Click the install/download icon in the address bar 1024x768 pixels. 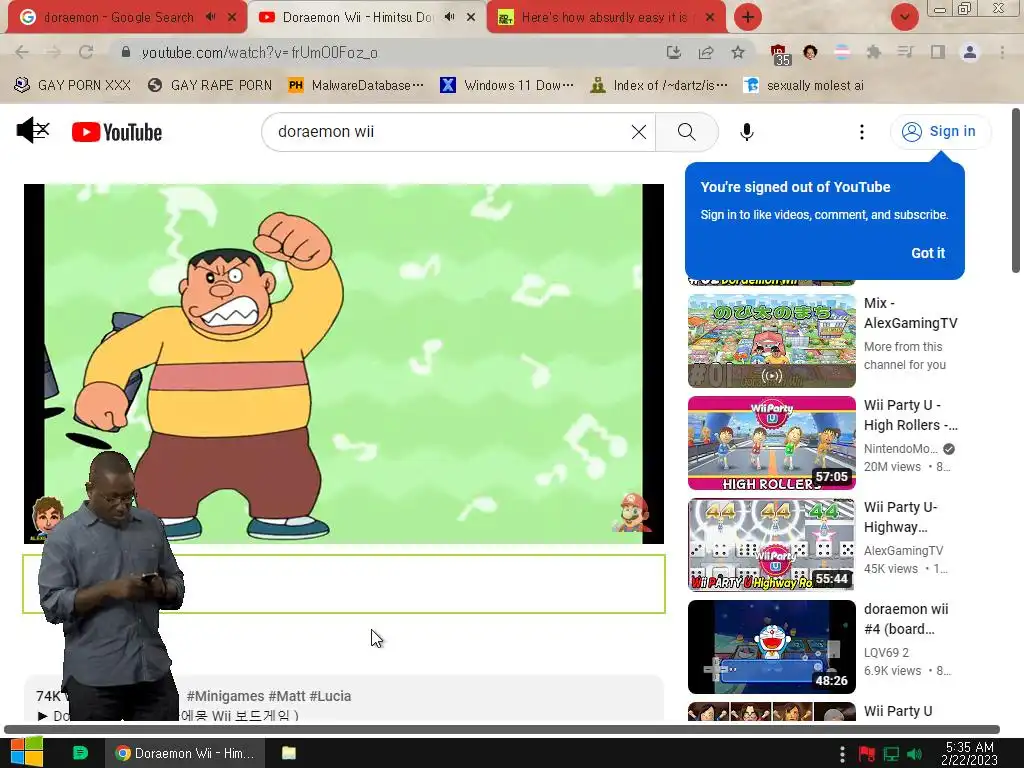coord(674,52)
